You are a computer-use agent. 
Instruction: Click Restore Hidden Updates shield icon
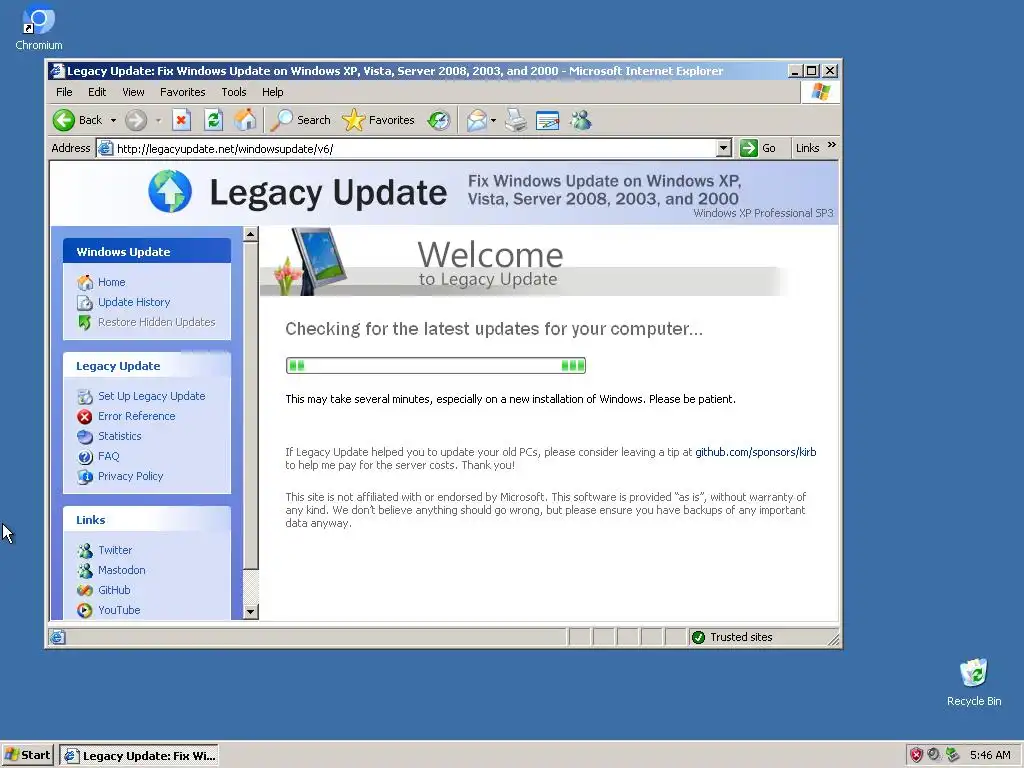click(x=85, y=322)
